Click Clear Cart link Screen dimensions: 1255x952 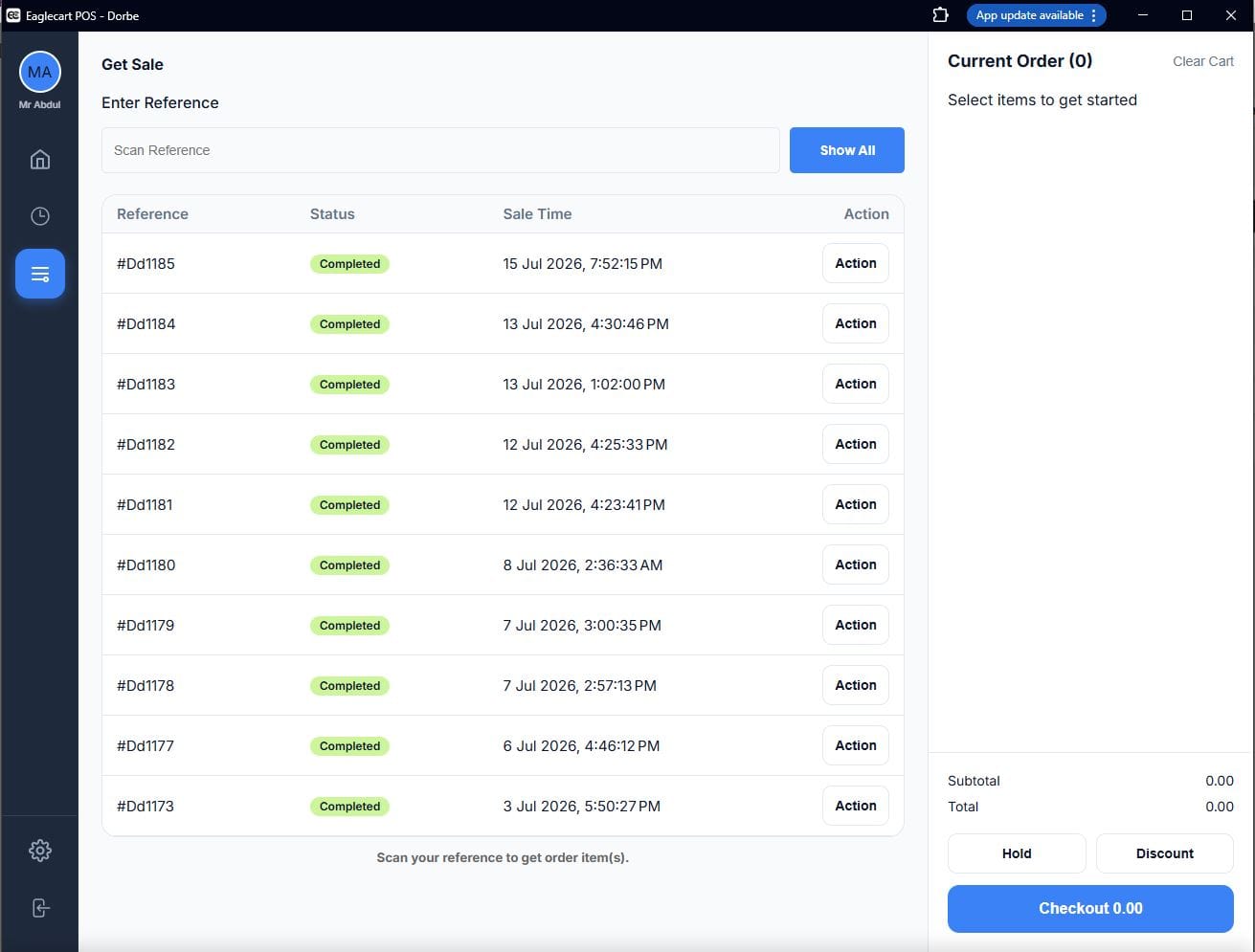click(1203, 61)
